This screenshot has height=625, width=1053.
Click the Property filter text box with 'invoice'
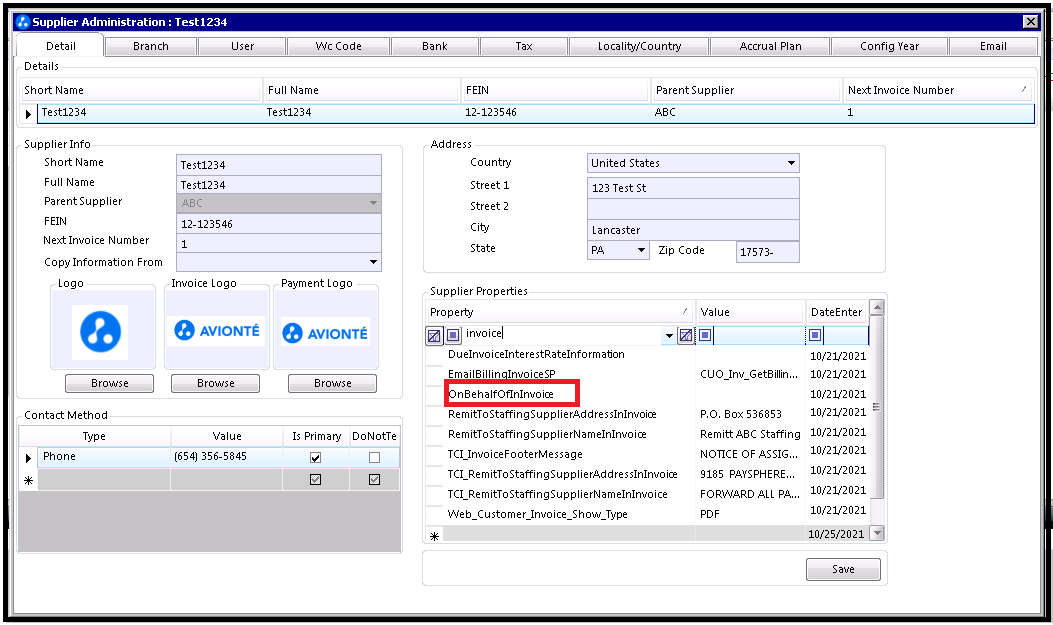click(x=561, y=334)
